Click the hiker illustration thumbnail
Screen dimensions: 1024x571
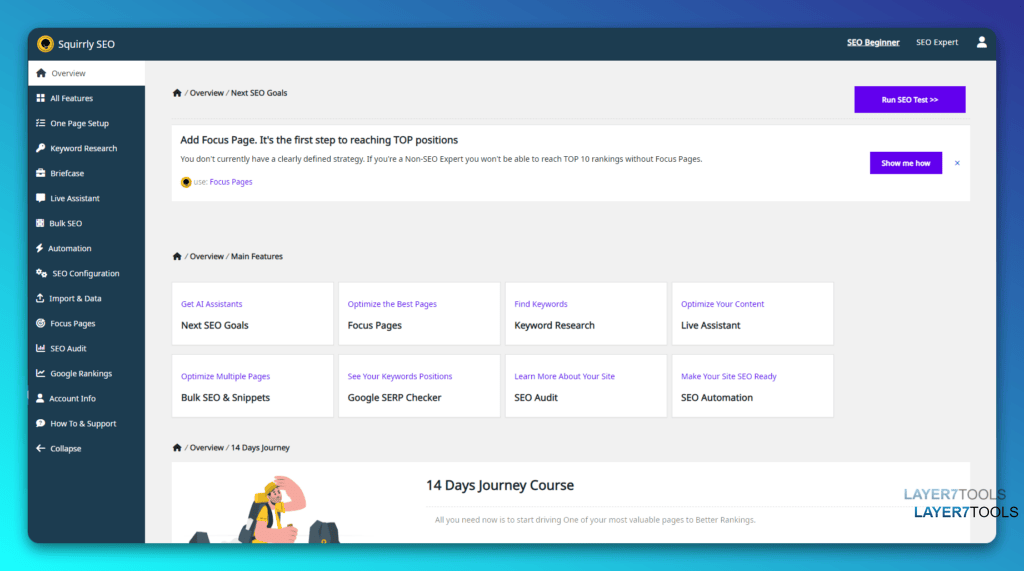click(264, 510)
